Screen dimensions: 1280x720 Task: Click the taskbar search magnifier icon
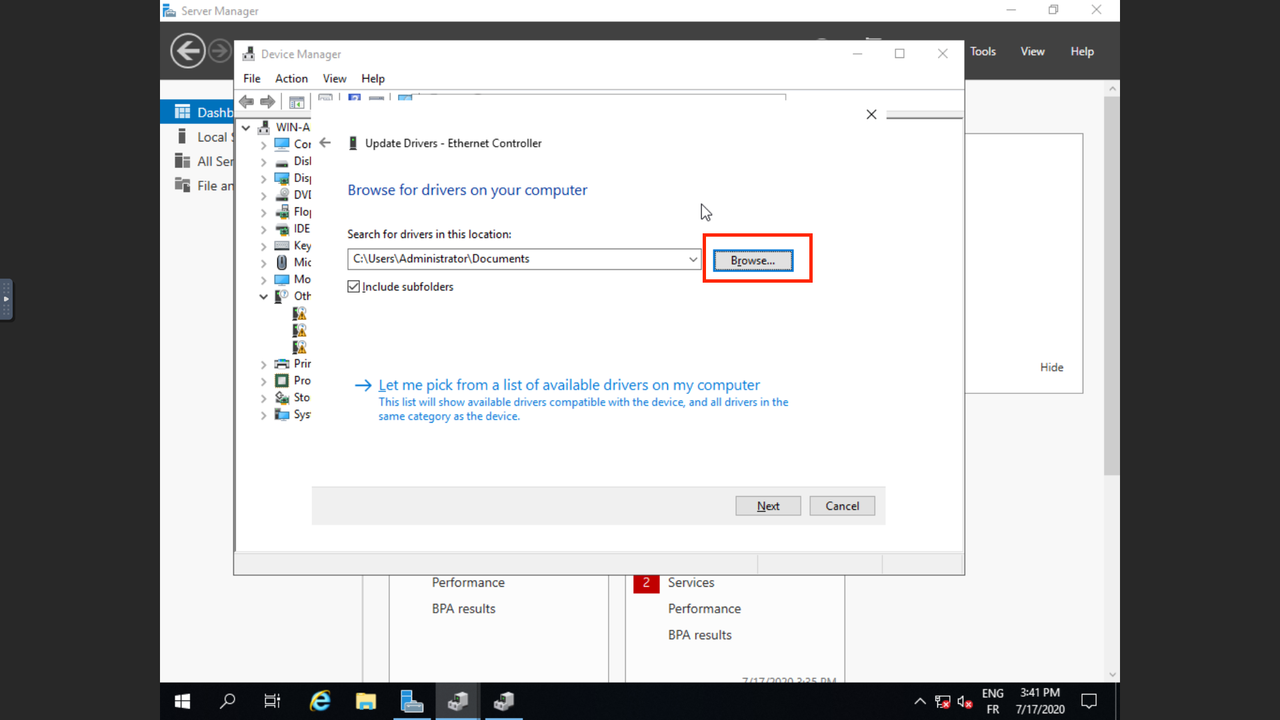[x=227, y=701]
